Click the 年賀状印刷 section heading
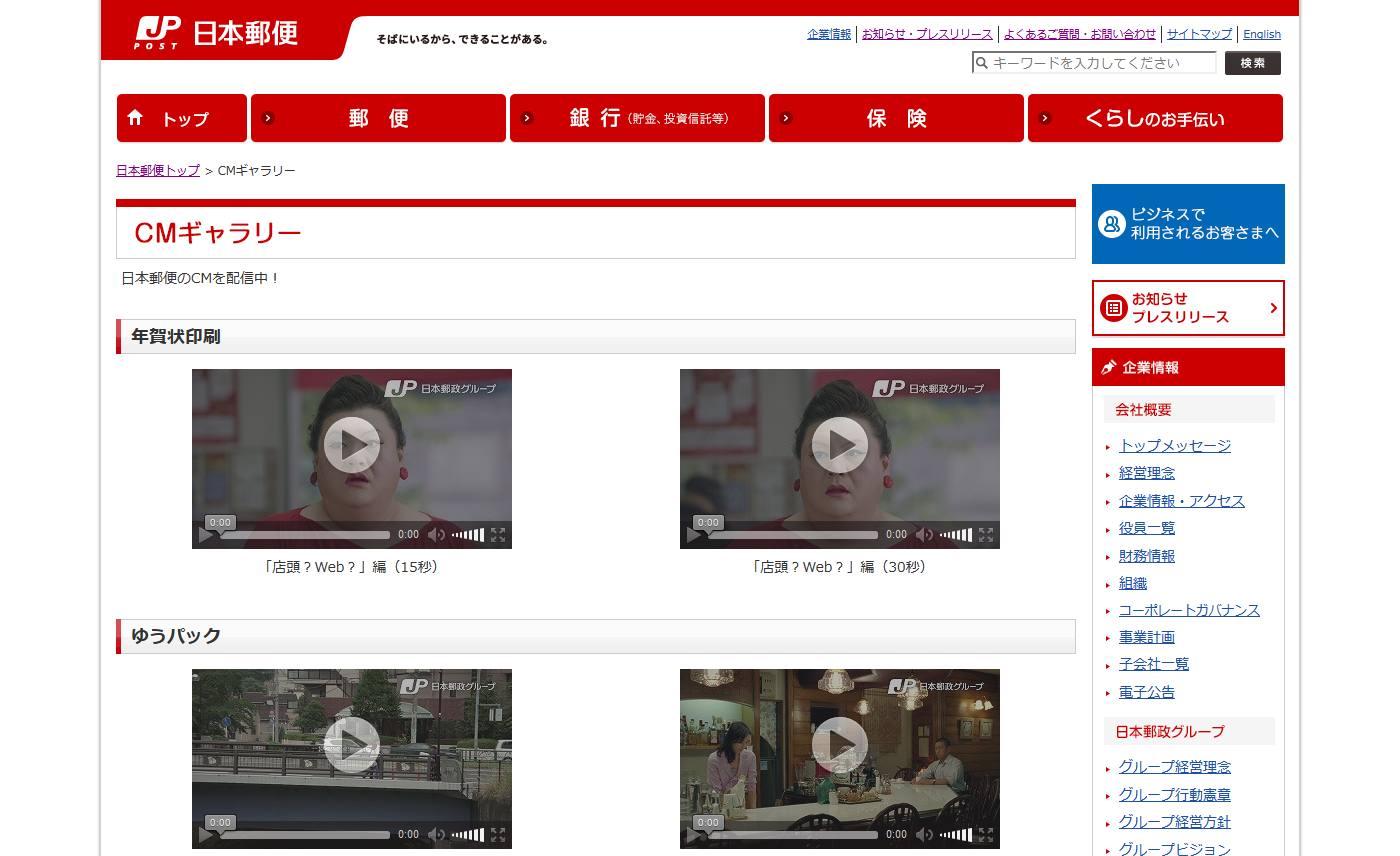 point(176,337)
